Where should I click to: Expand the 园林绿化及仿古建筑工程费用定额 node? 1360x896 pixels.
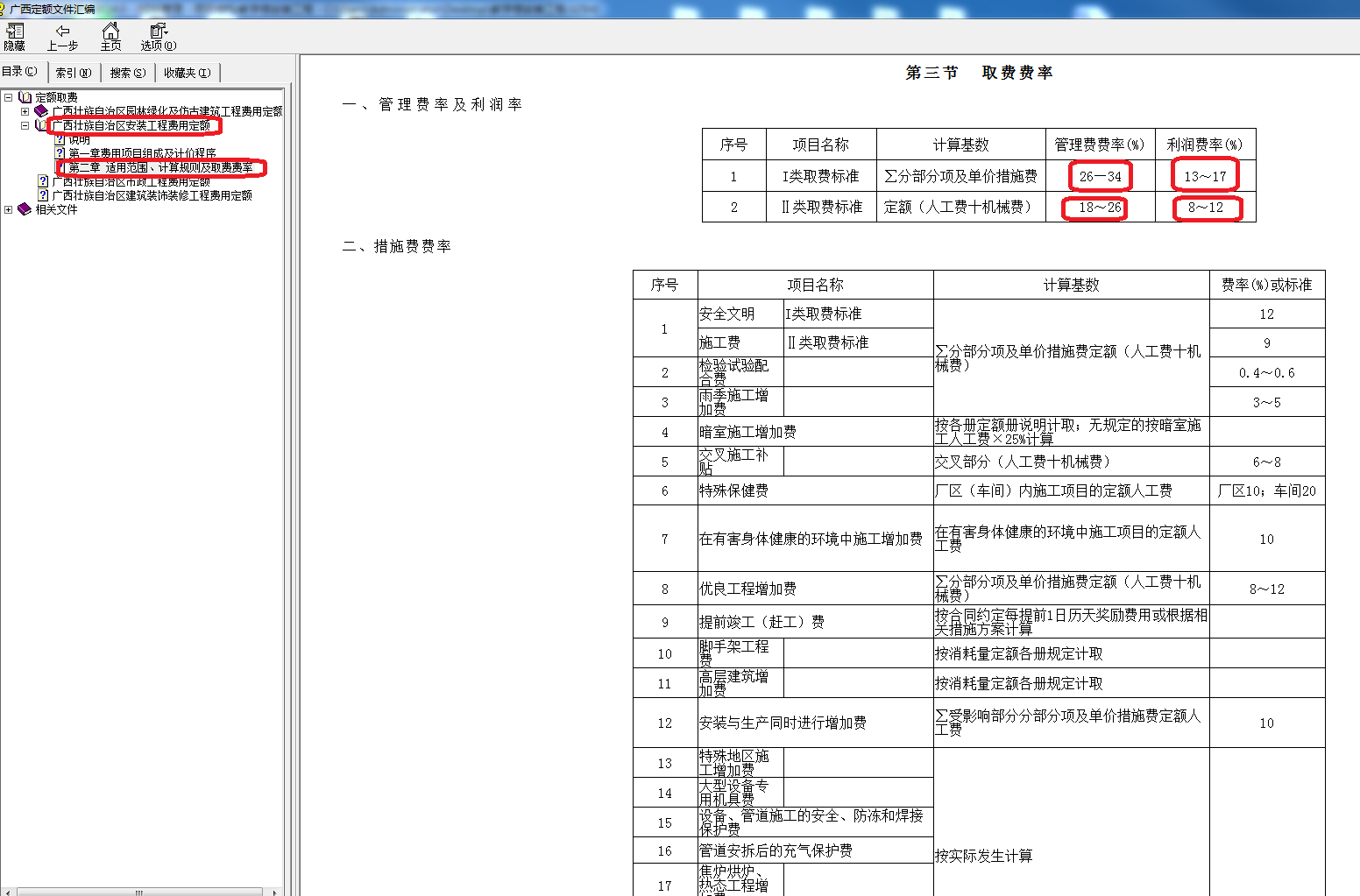click(x=25, y=111)
